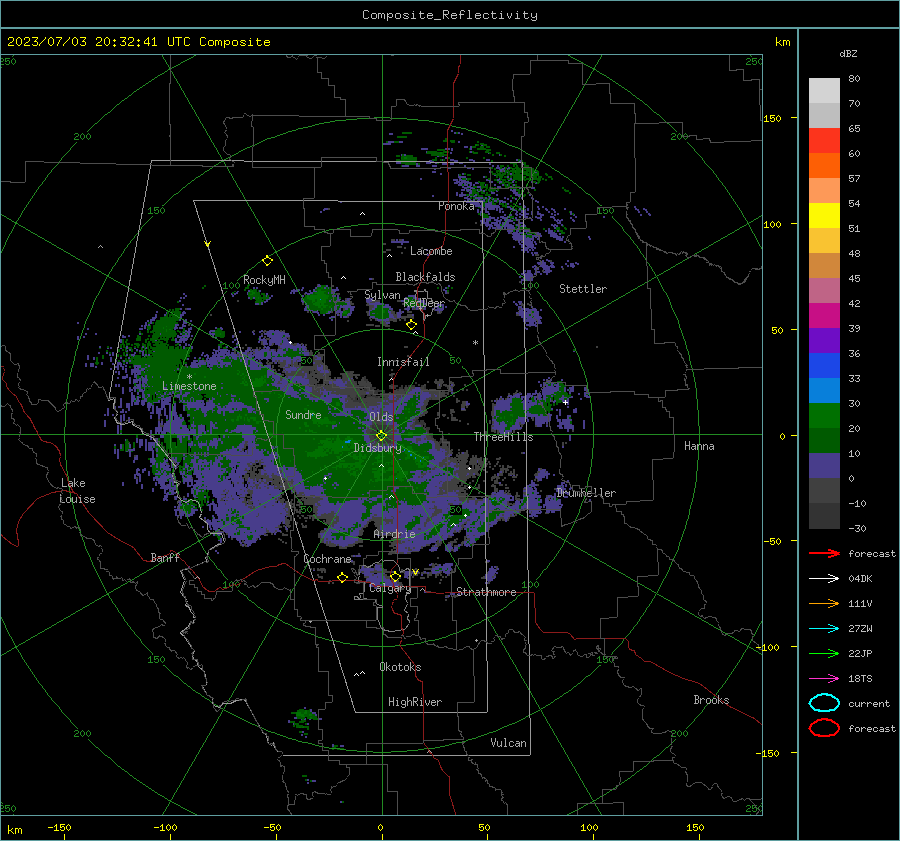Click the RedDeer city label

[424, 303]
